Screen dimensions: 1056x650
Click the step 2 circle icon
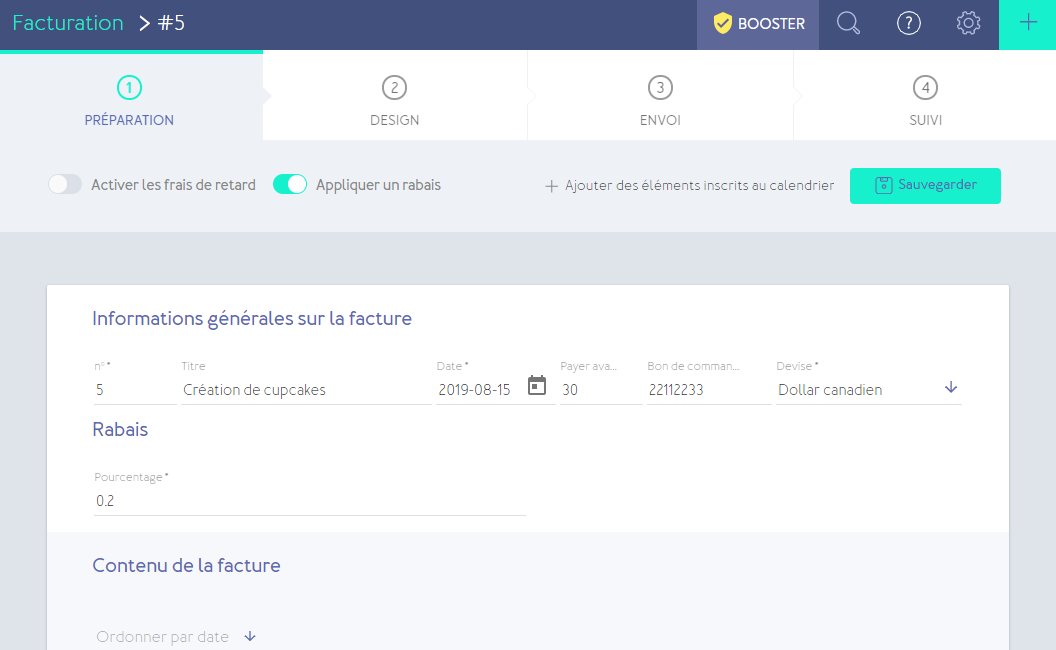394,88
